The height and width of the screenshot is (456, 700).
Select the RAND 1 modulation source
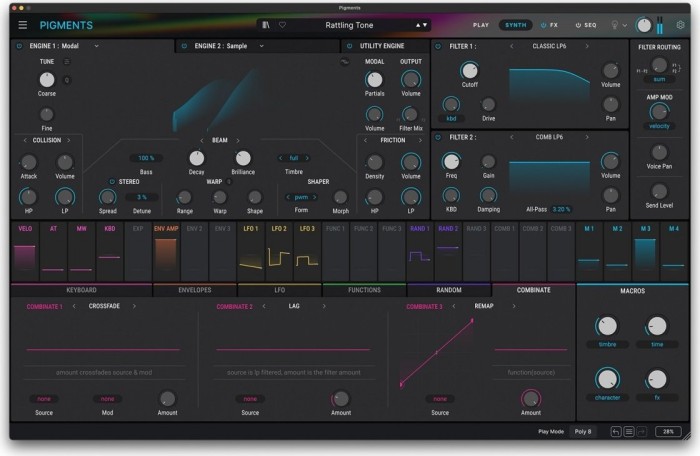tap(420, 252)
